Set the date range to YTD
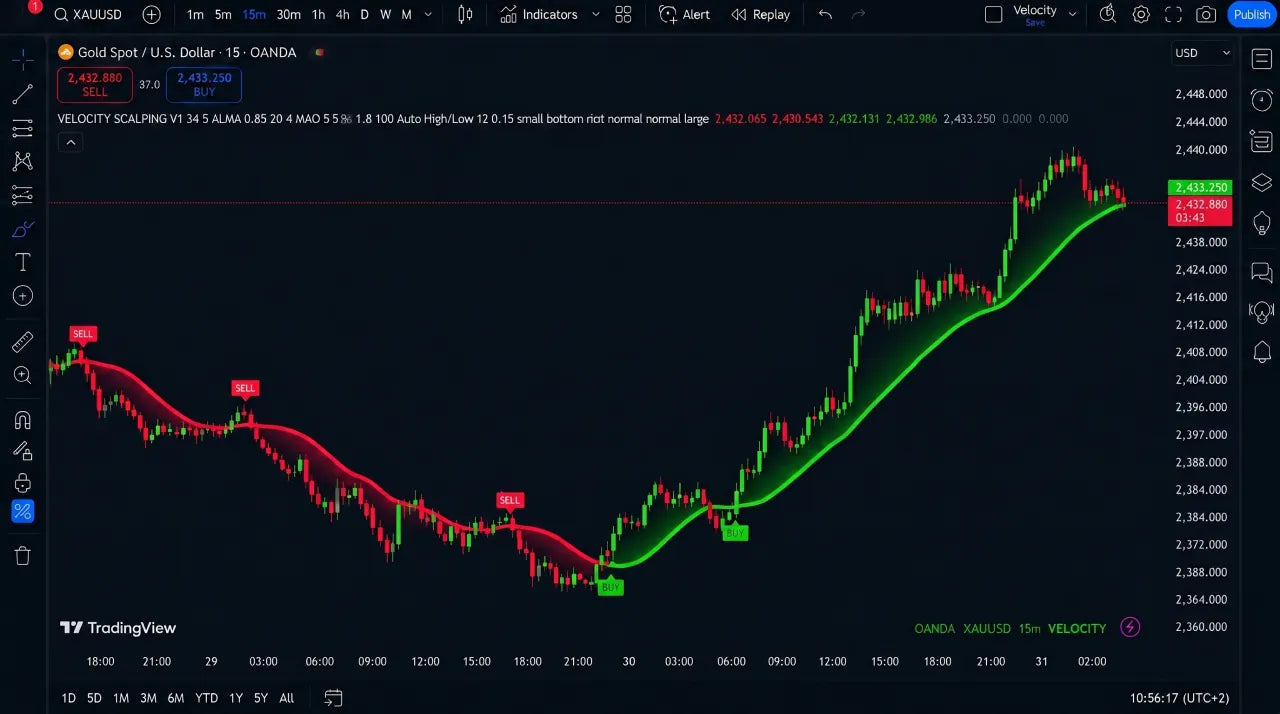 click(207, 698)
